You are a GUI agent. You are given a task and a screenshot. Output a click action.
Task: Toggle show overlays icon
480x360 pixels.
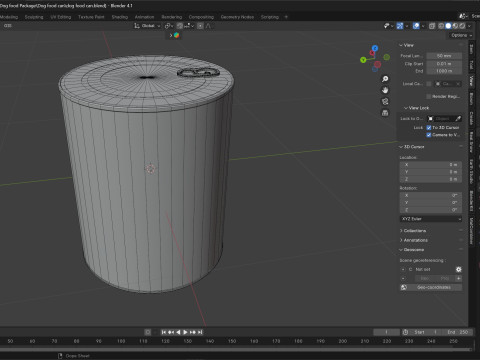[416, 26]
